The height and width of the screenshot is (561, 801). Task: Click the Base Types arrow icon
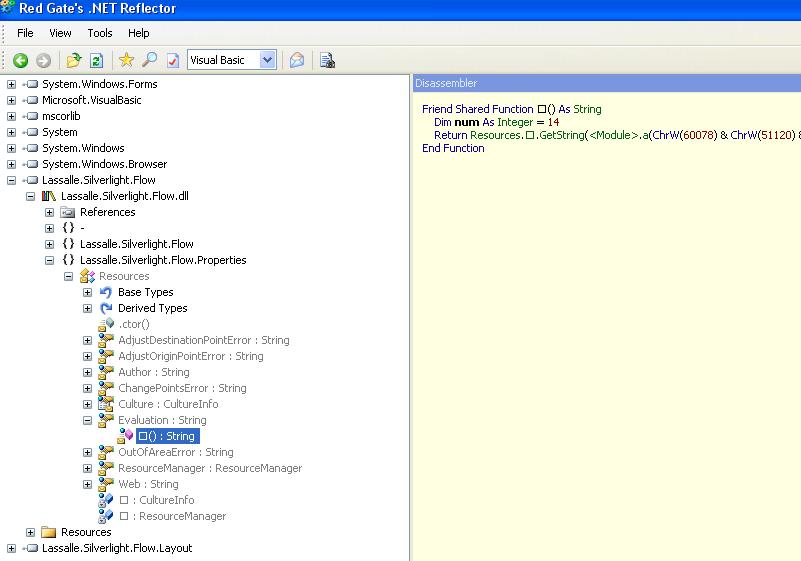pos(106,292)
